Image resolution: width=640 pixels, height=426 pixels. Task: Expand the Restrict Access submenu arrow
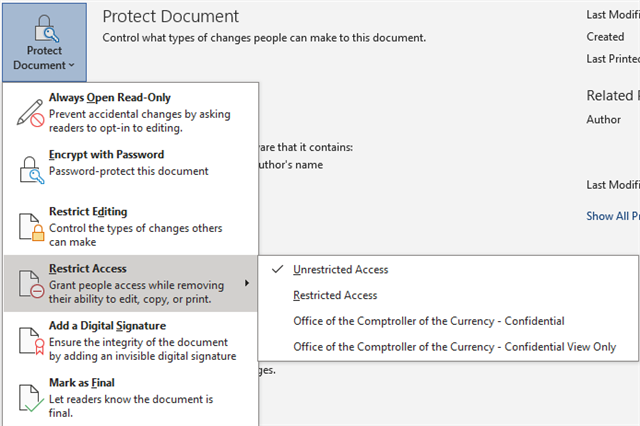tap(246, 283)
